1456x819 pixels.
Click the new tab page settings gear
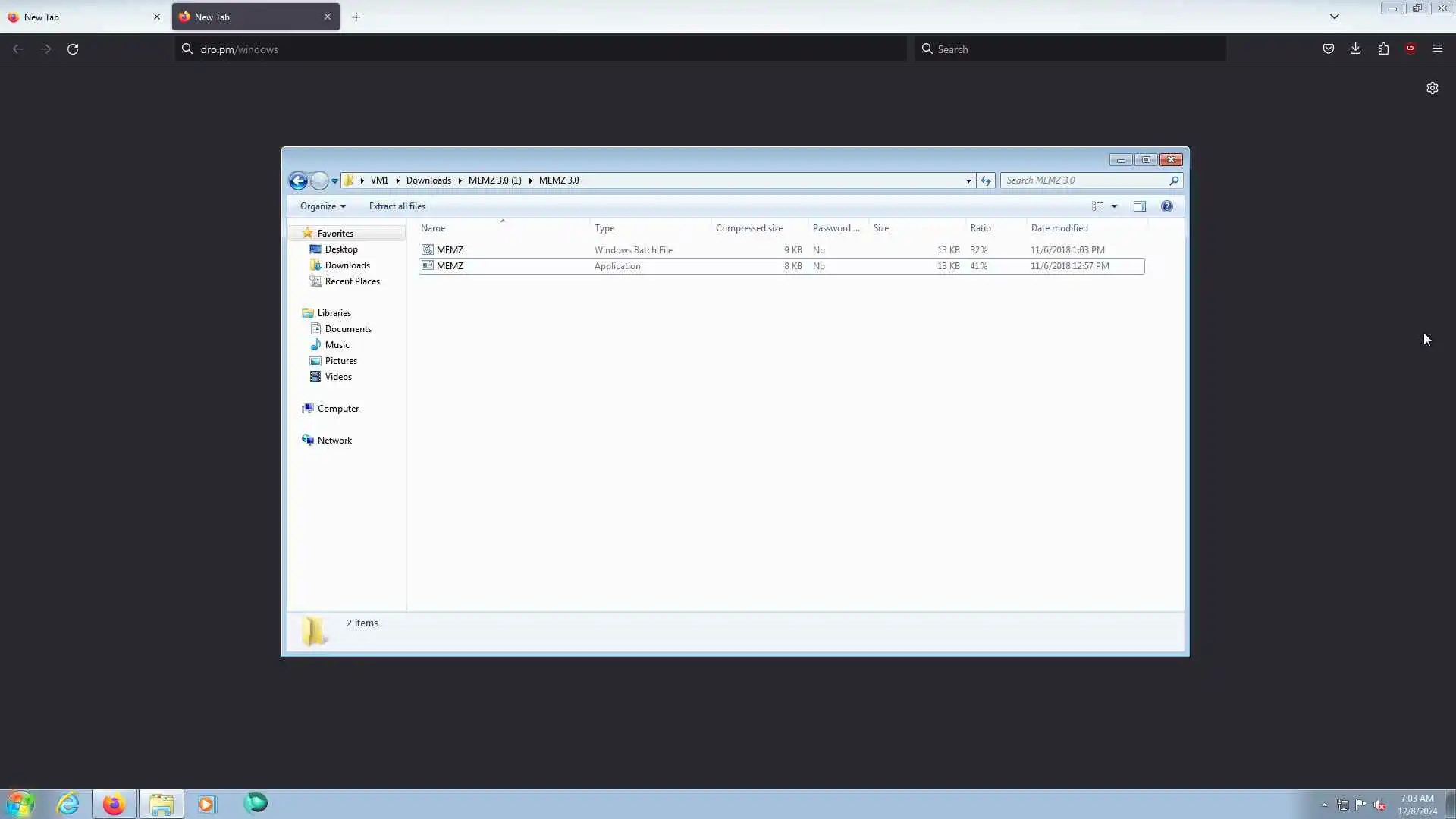[x=1432, y=88]
